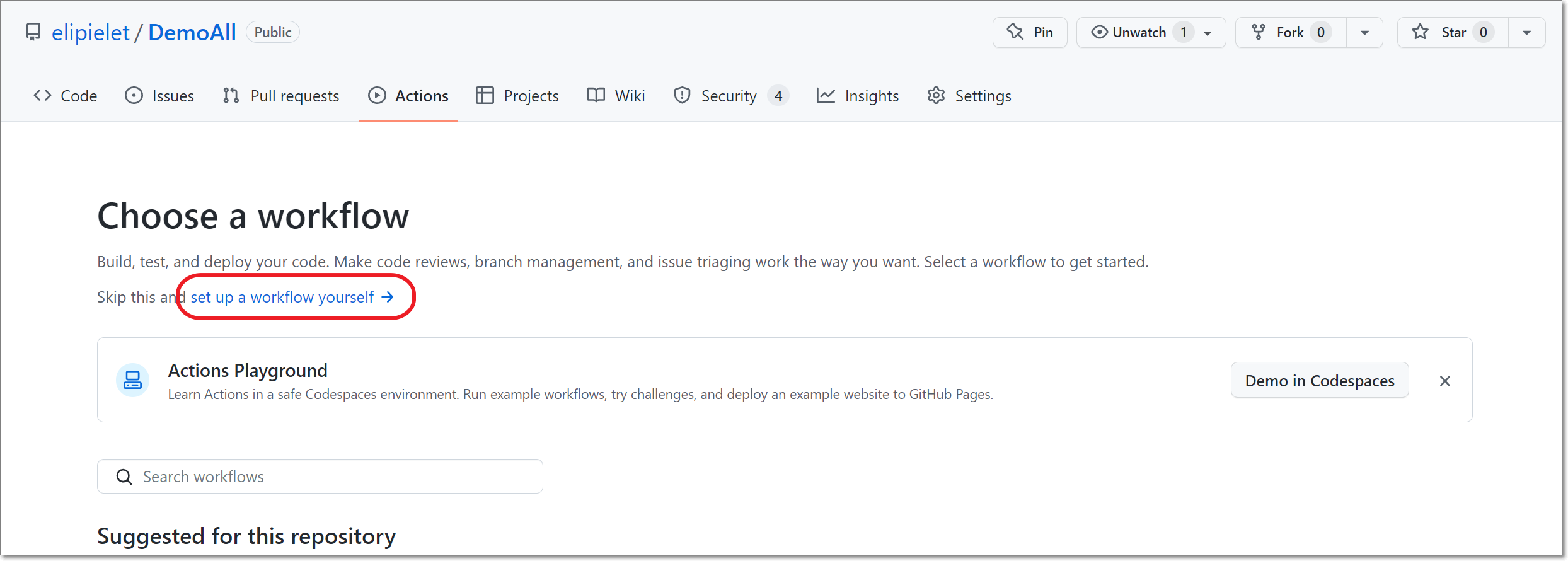Click the star icon in Star button
Image resolution: width=1568 pixels, height=561 pixels.
1420,32
